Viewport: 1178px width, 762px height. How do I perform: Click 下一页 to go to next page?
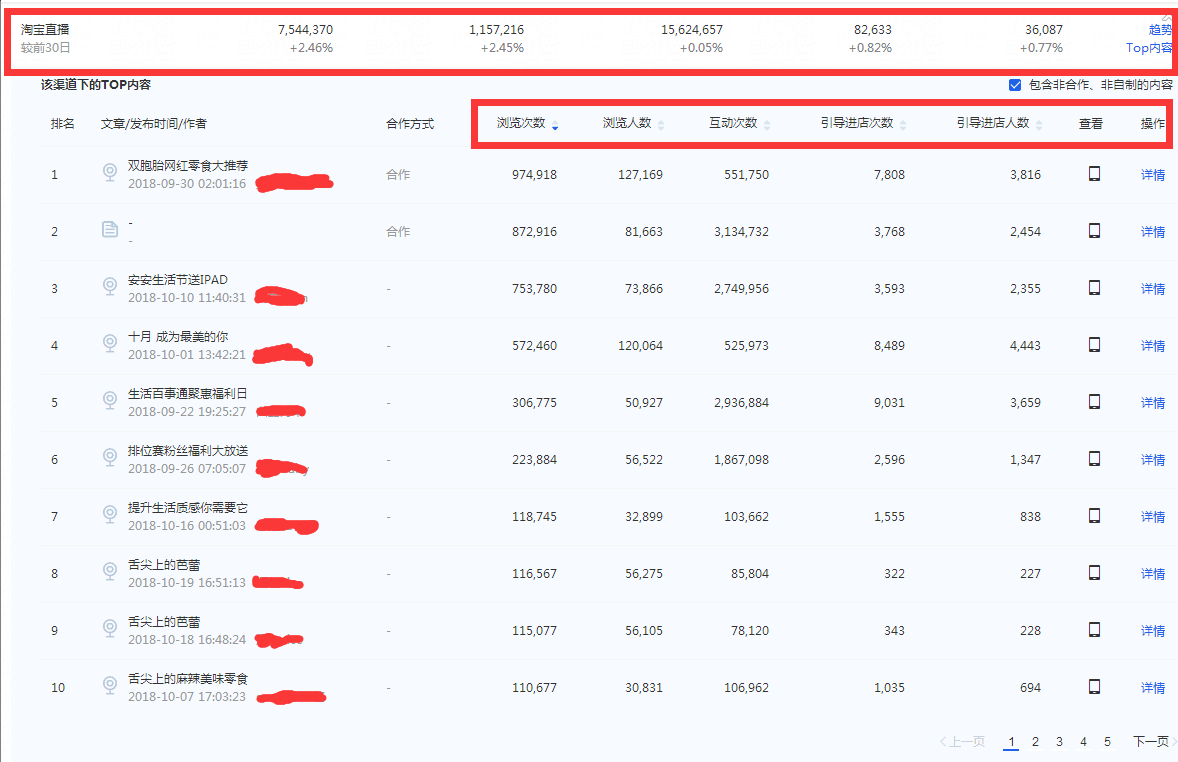pos(1150,742)
